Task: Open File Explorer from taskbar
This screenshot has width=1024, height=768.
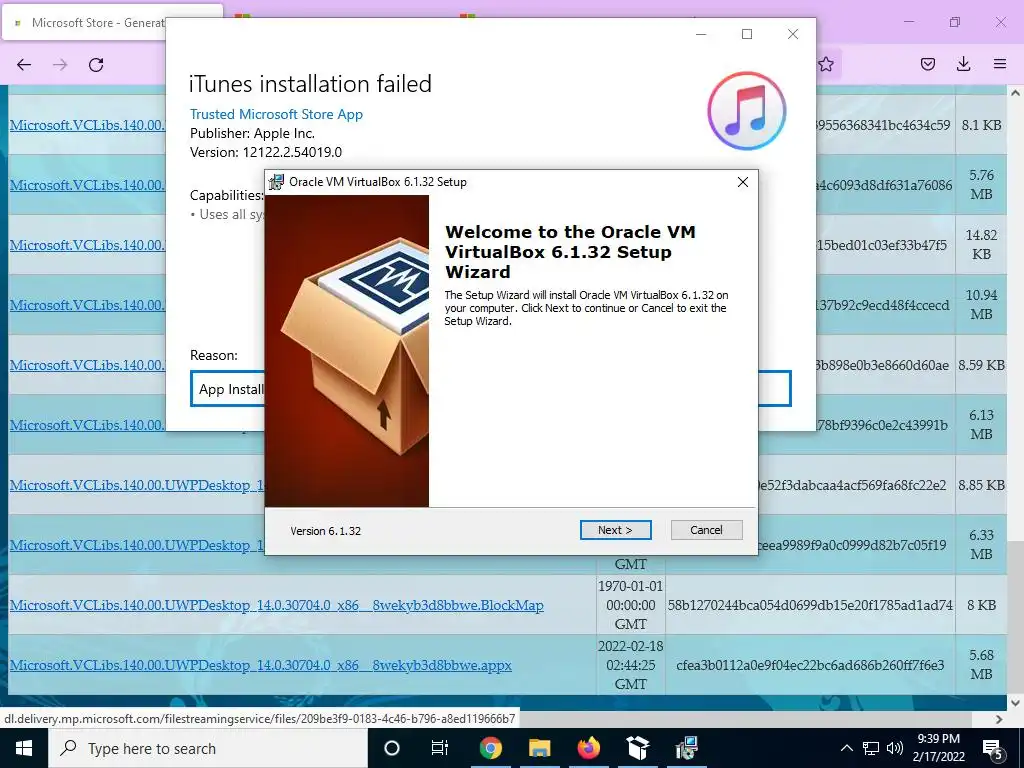Action: tap(539, 748)
